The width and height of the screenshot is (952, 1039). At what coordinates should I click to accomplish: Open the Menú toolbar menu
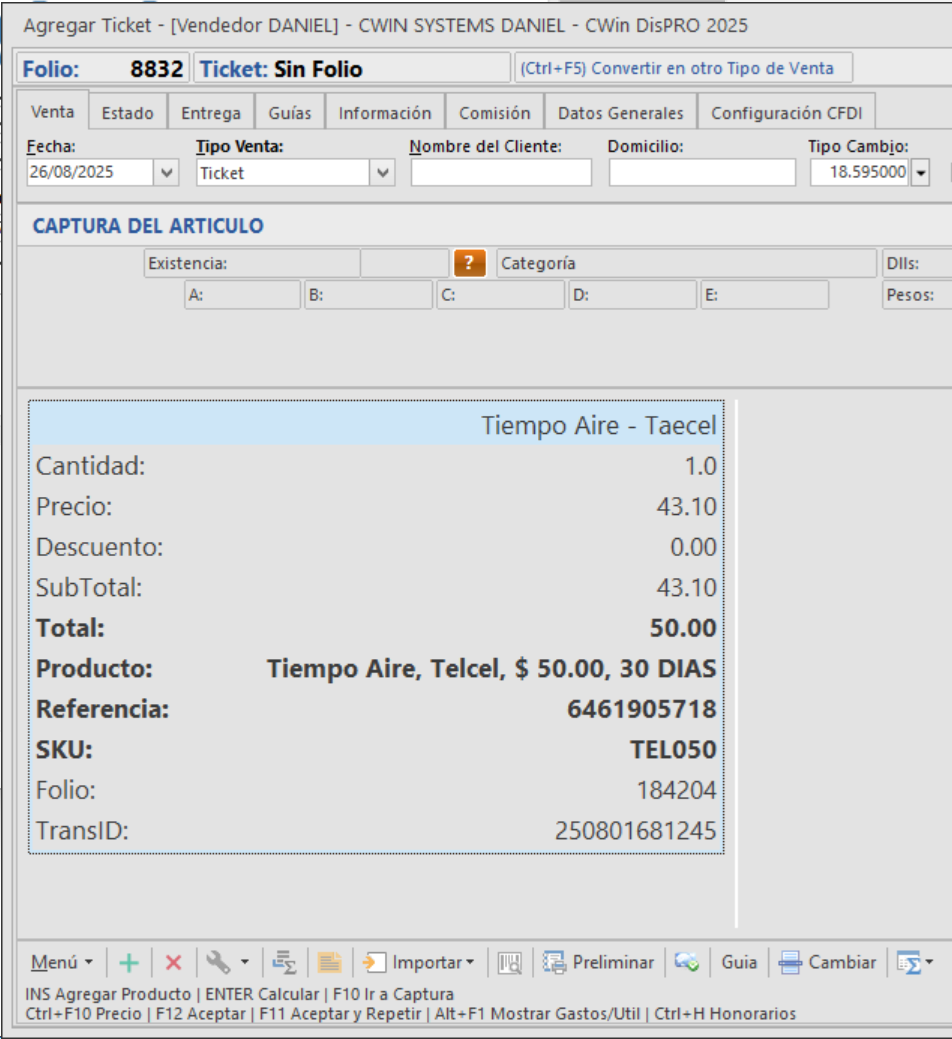click(61, 963)
